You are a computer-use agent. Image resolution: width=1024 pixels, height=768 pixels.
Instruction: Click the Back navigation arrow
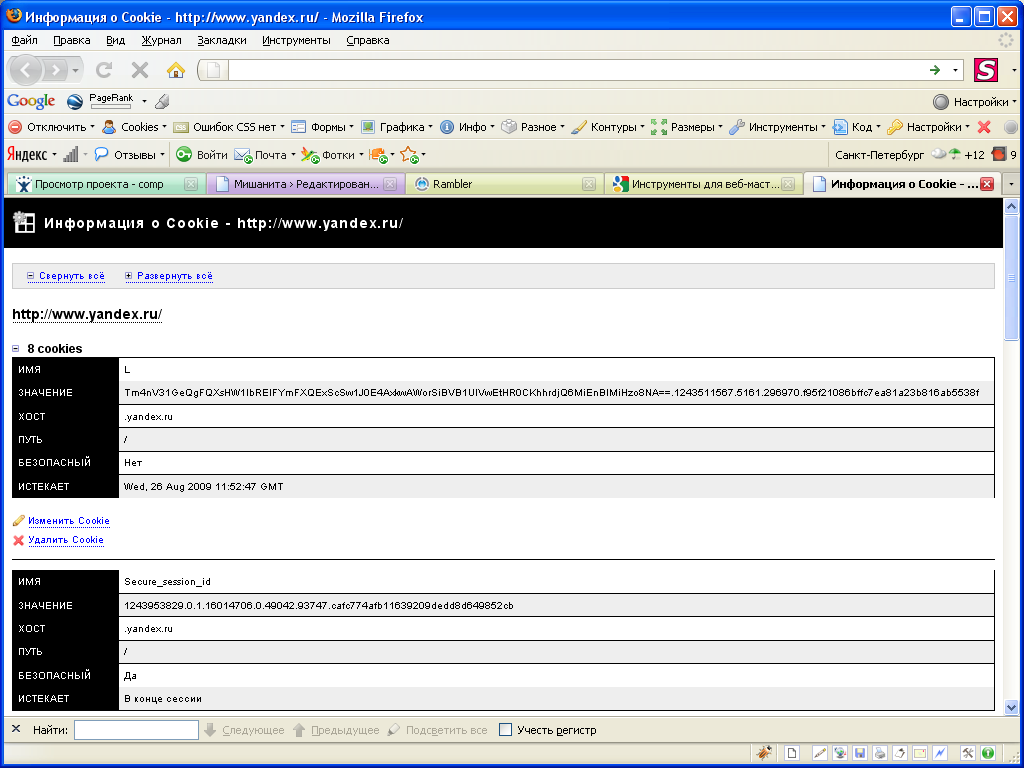point(25,69)
